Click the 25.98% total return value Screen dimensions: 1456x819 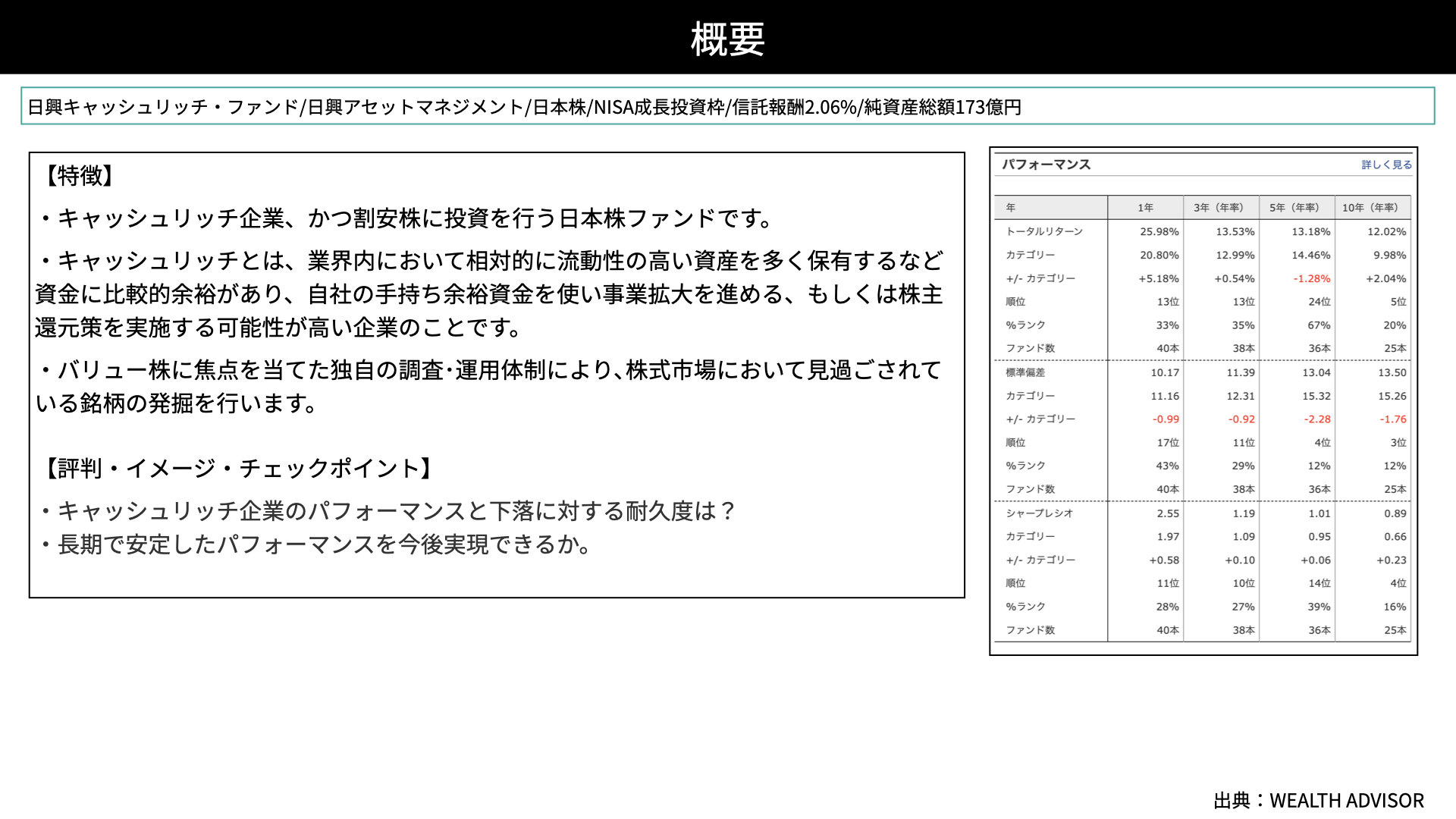(1159, 231)
